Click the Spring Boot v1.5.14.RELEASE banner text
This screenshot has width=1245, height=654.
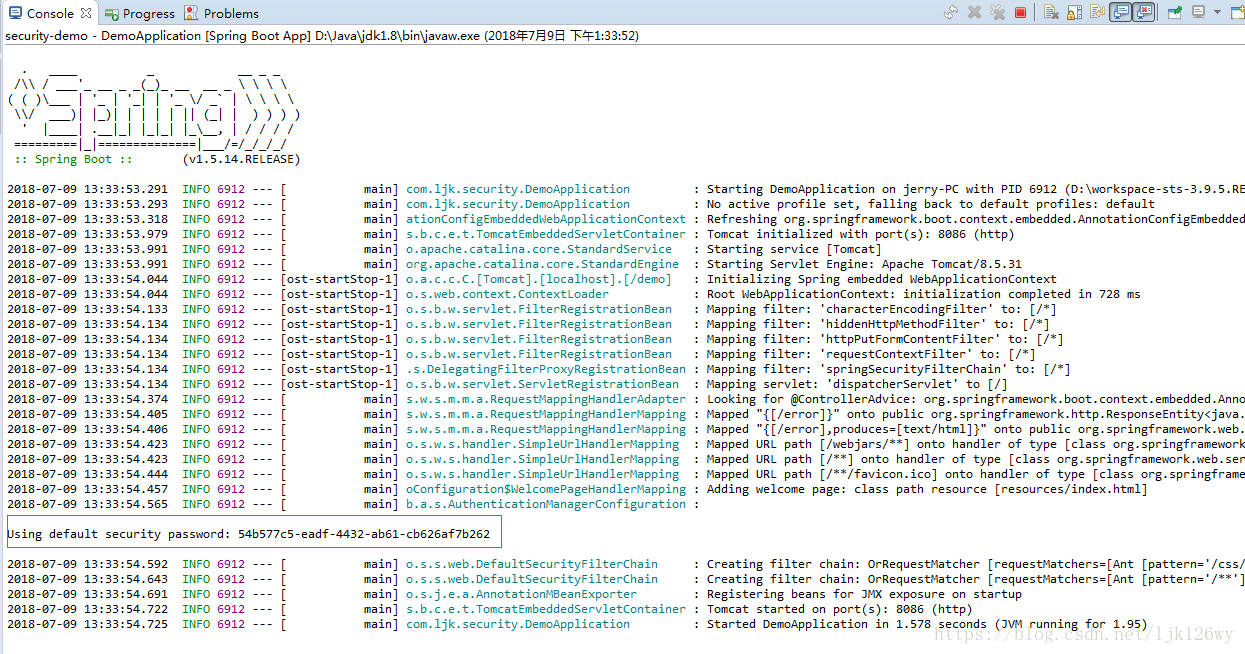157,159
